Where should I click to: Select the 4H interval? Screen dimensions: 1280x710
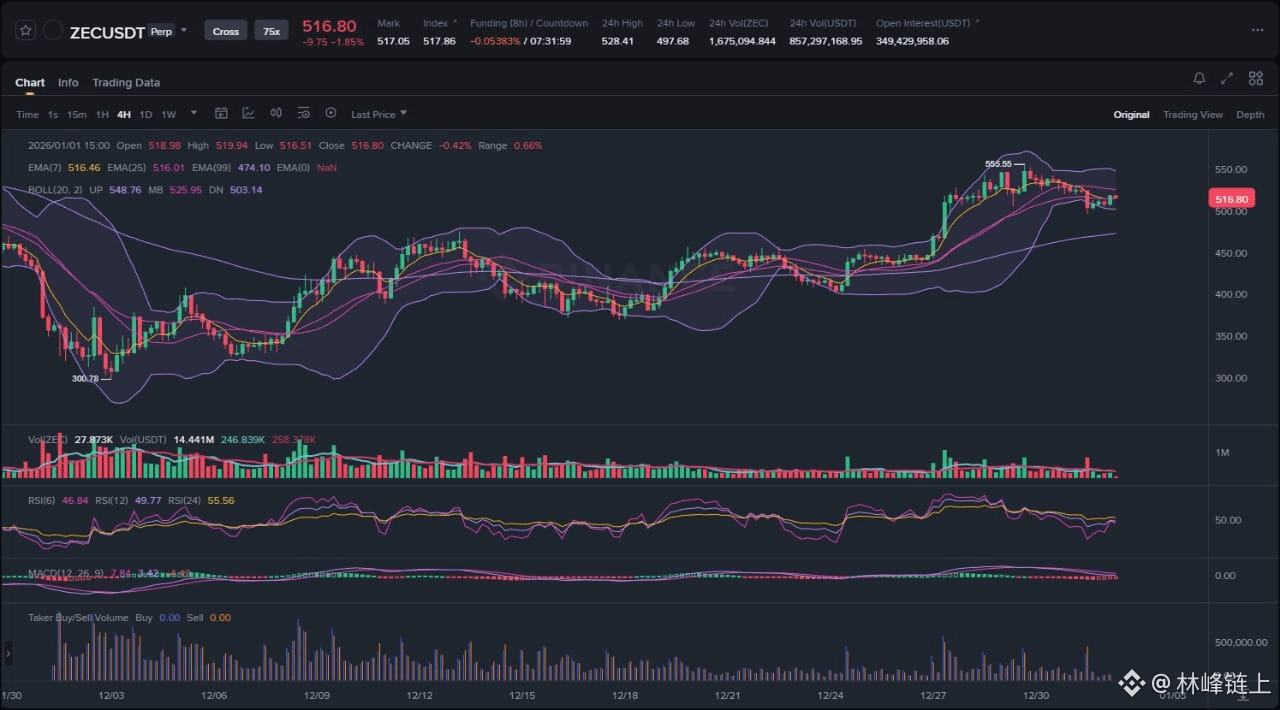coord(124,115)
